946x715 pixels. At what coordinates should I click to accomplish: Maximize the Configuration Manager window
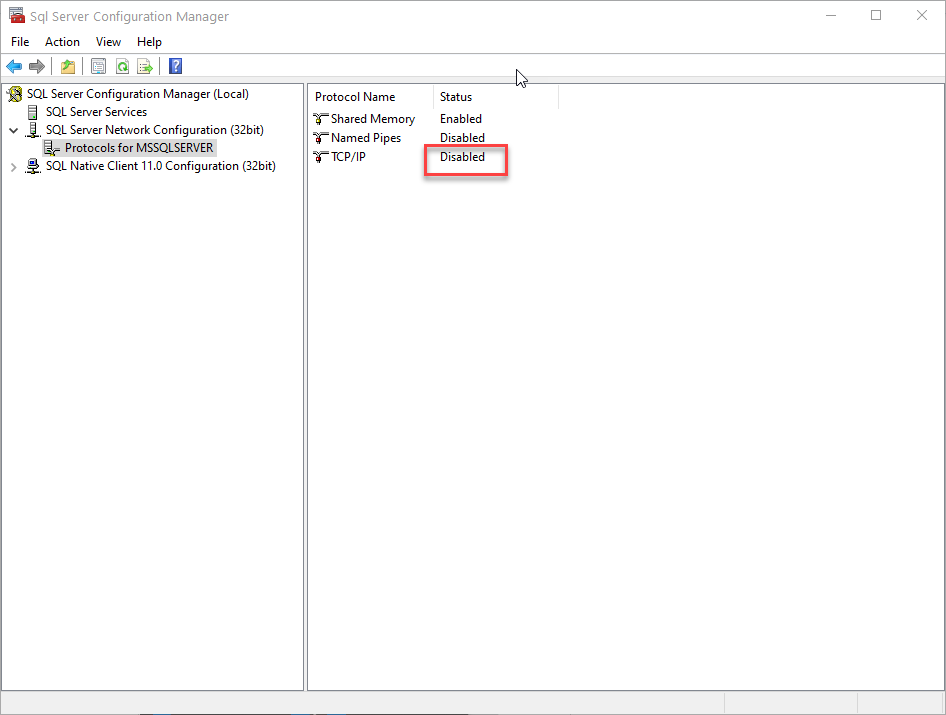click(876, 16)
